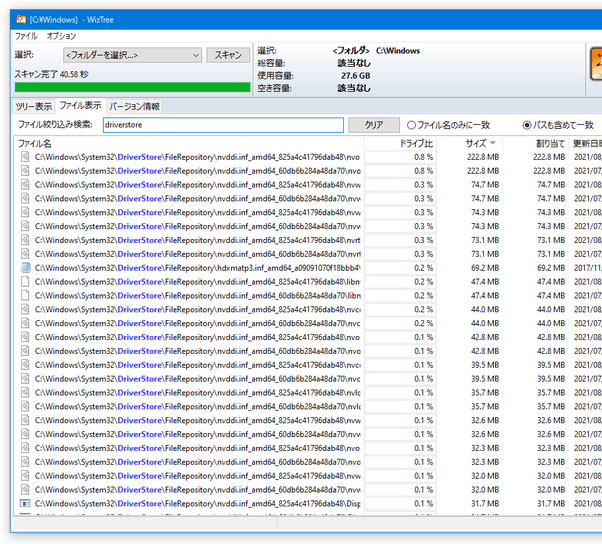Click file icon of 825a4c 222.8 MB row

point(25,157)
